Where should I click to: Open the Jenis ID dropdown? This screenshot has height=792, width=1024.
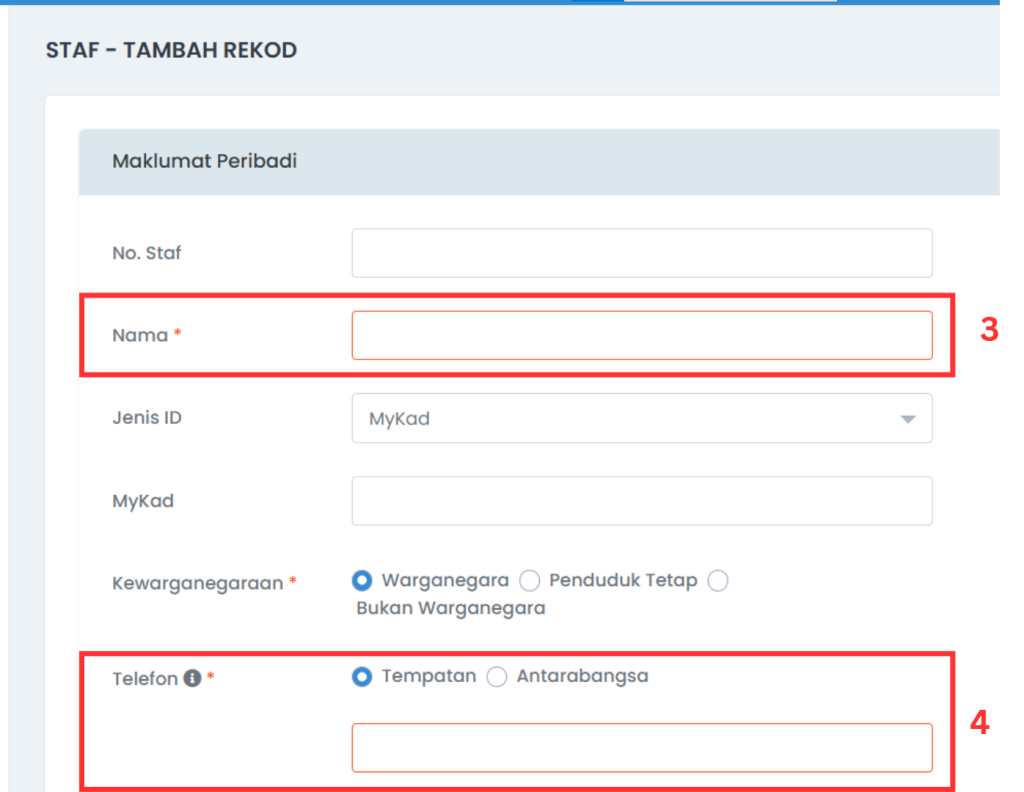click(641, 418)
